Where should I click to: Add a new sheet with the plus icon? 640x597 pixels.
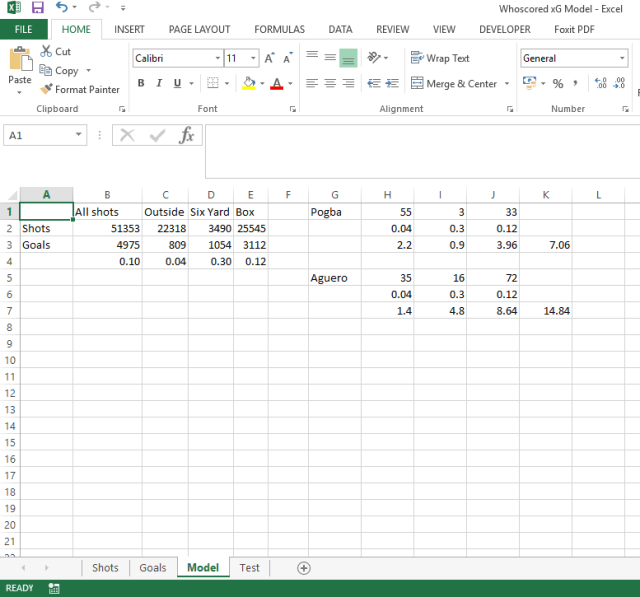pos(304,568)
